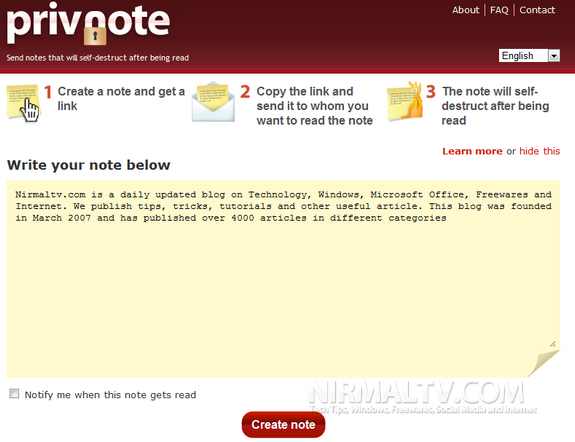The width and height of the screenshot is (575, 442).
Task: Click the sticky note with hand cursor icon
Action: click(23, 103)
